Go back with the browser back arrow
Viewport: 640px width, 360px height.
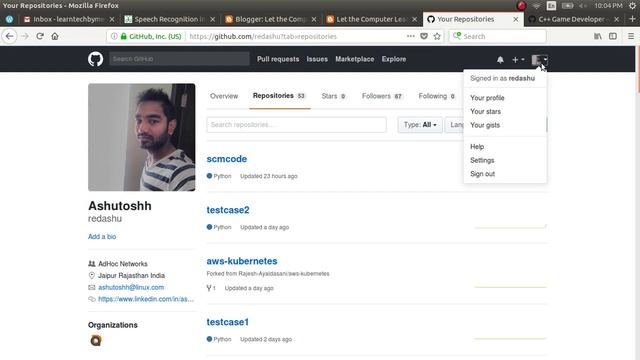click(x=9, y=36)
